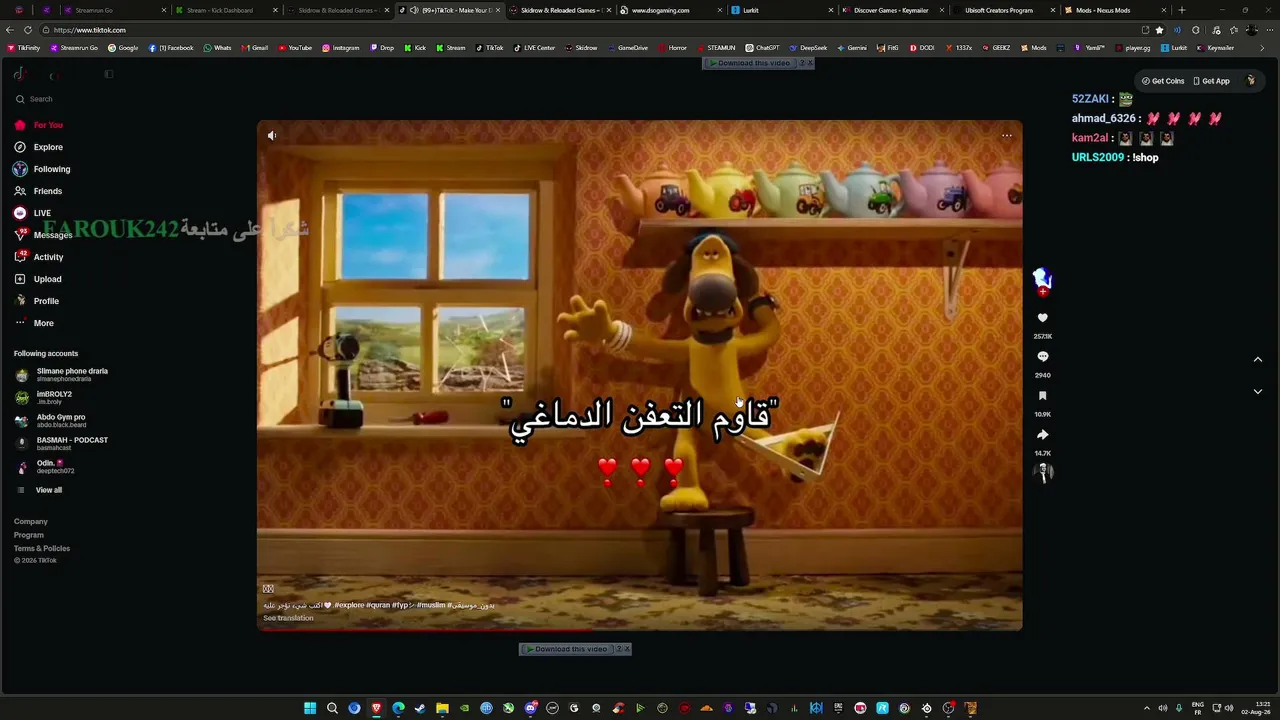Expand the Program footer section
1280x720 pixels.
point(29,535)
